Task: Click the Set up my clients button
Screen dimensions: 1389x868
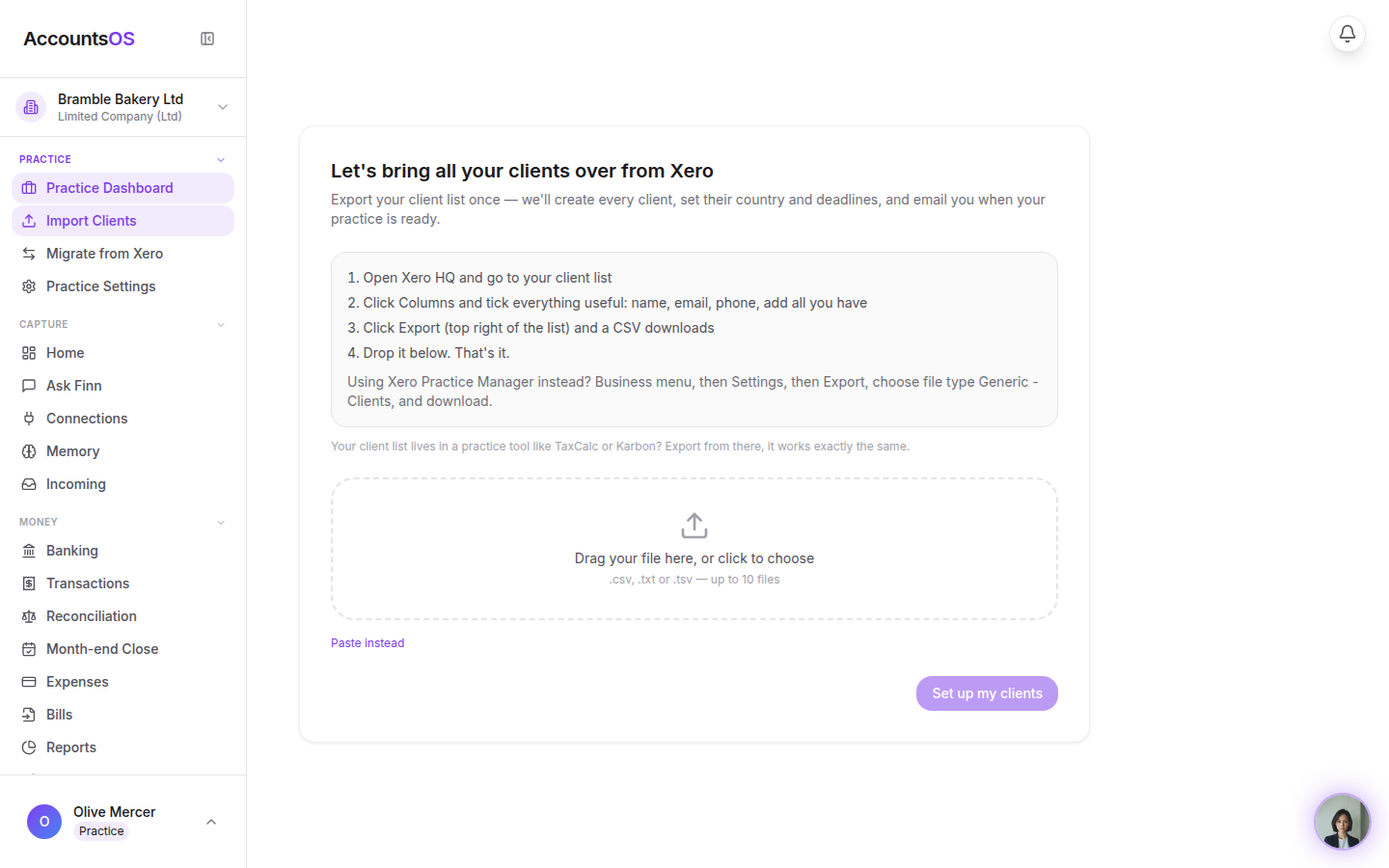Action: [987, 693]
